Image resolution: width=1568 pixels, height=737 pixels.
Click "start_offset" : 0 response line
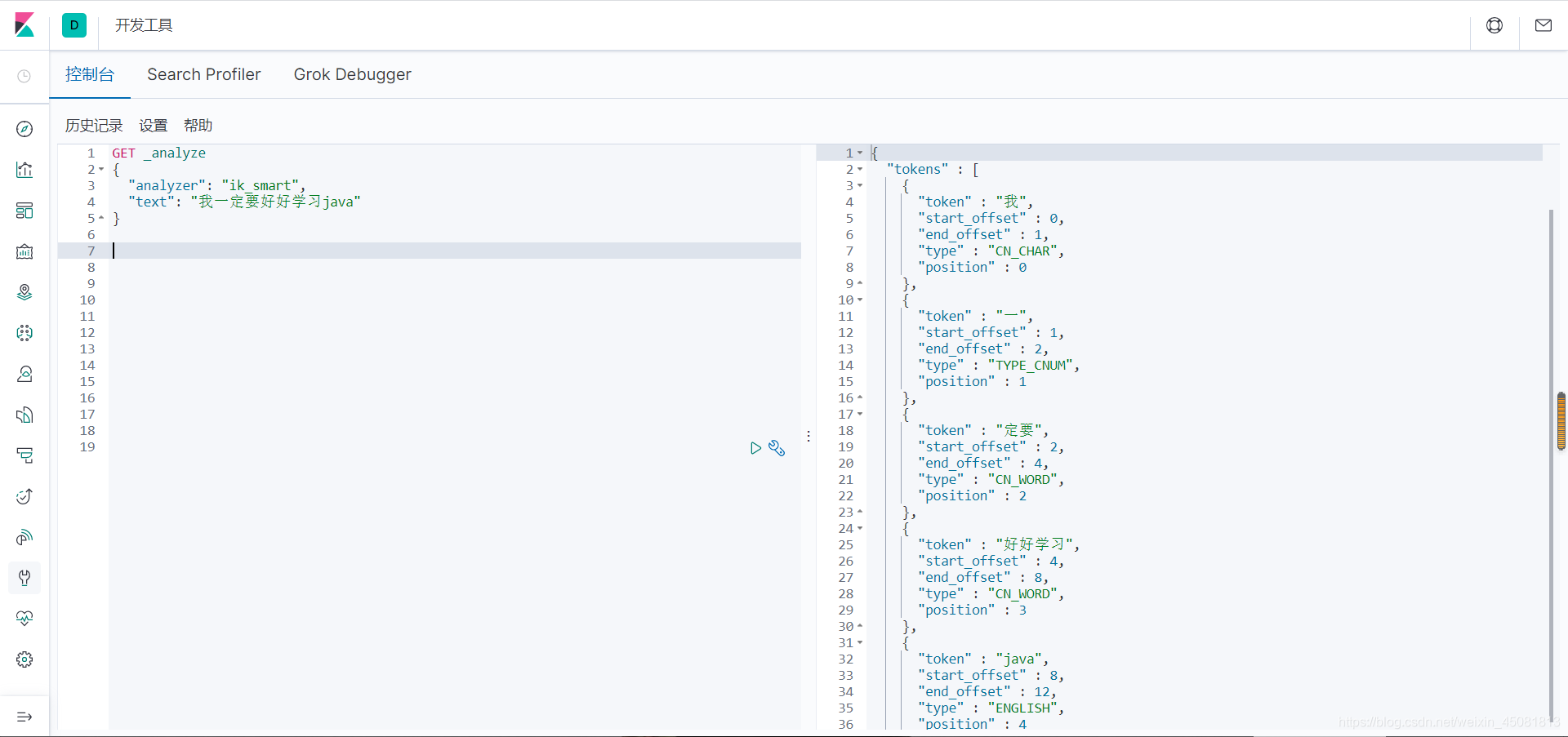(991, 218)
